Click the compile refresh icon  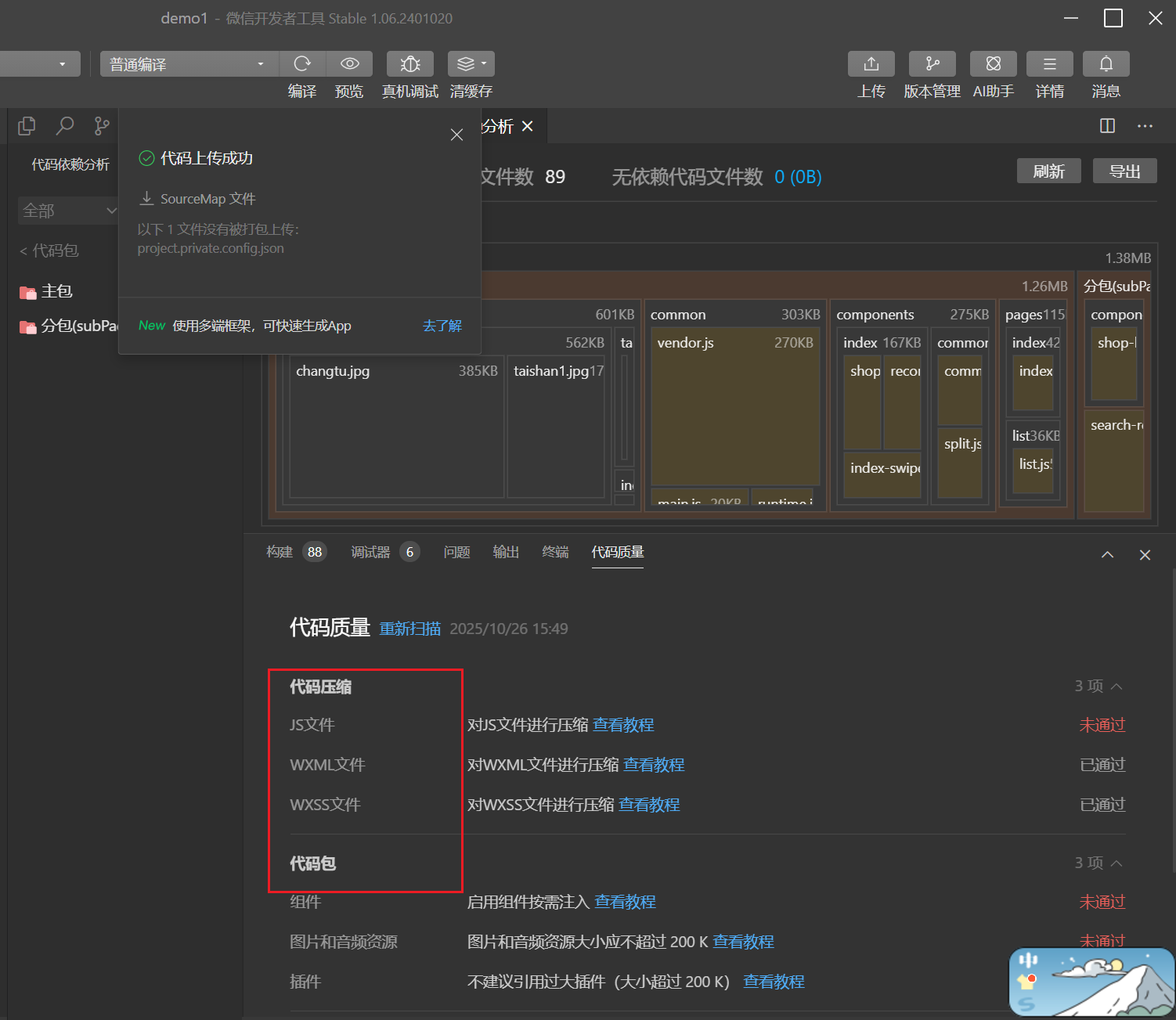tap(302, 64)
